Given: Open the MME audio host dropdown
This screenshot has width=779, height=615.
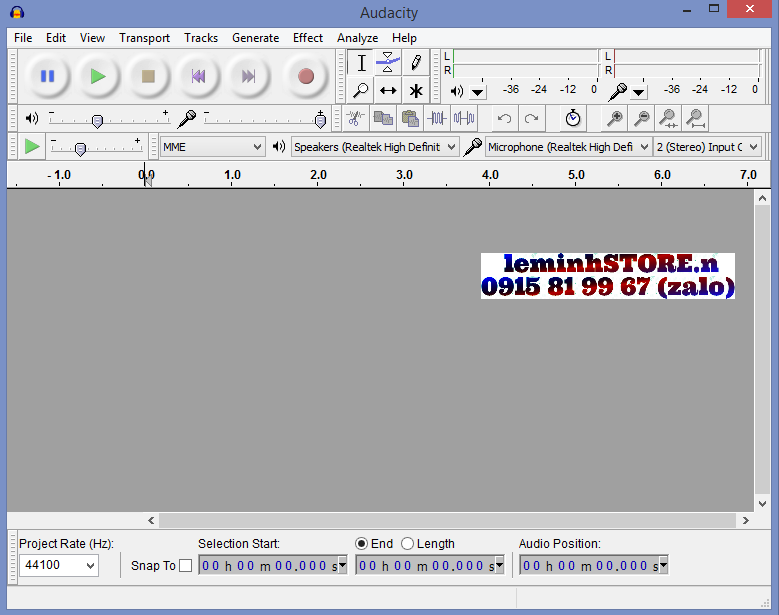Looking at the screenshot, I should pos(213,147).
